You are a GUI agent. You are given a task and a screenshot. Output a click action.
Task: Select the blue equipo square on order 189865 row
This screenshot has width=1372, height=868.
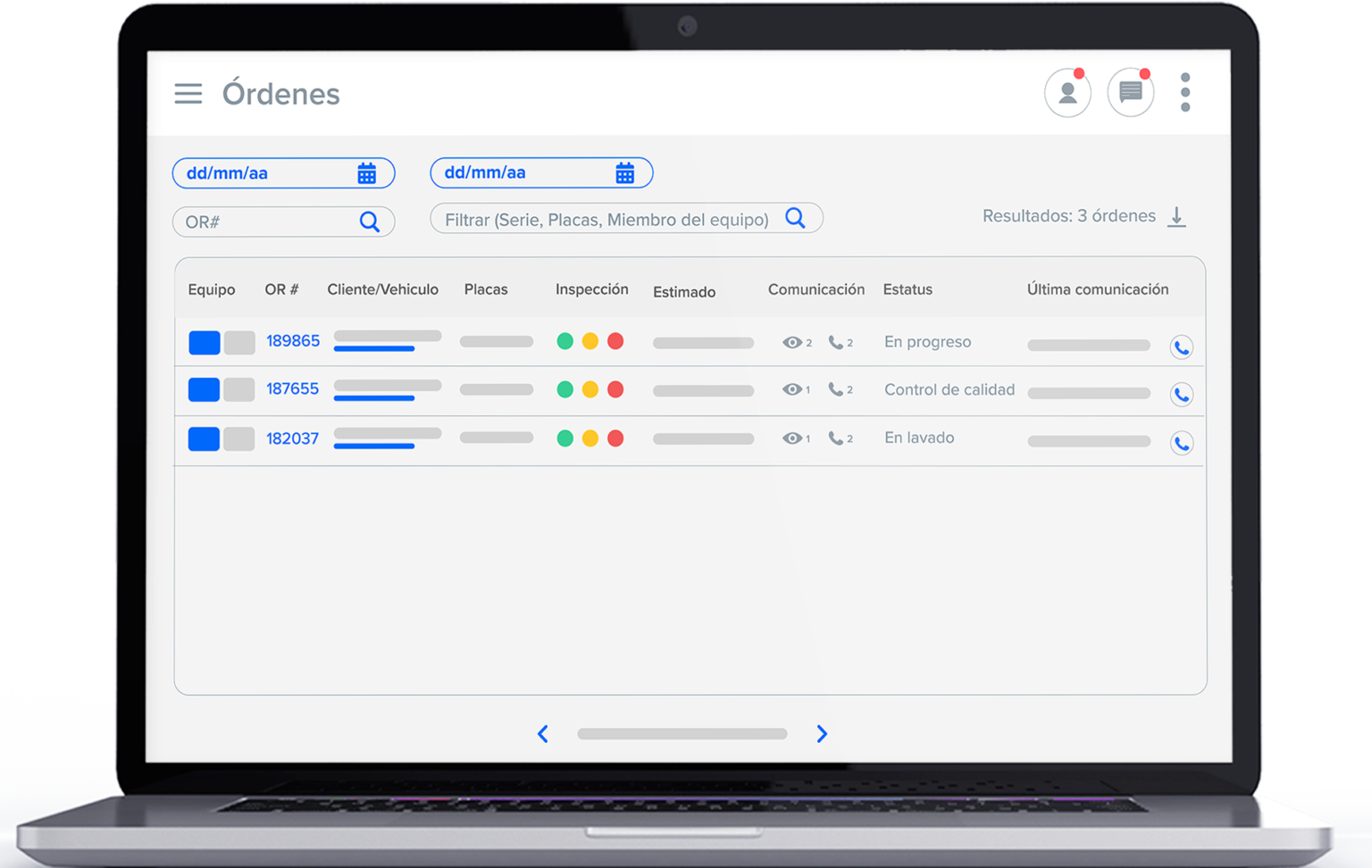tap(204, 342)
